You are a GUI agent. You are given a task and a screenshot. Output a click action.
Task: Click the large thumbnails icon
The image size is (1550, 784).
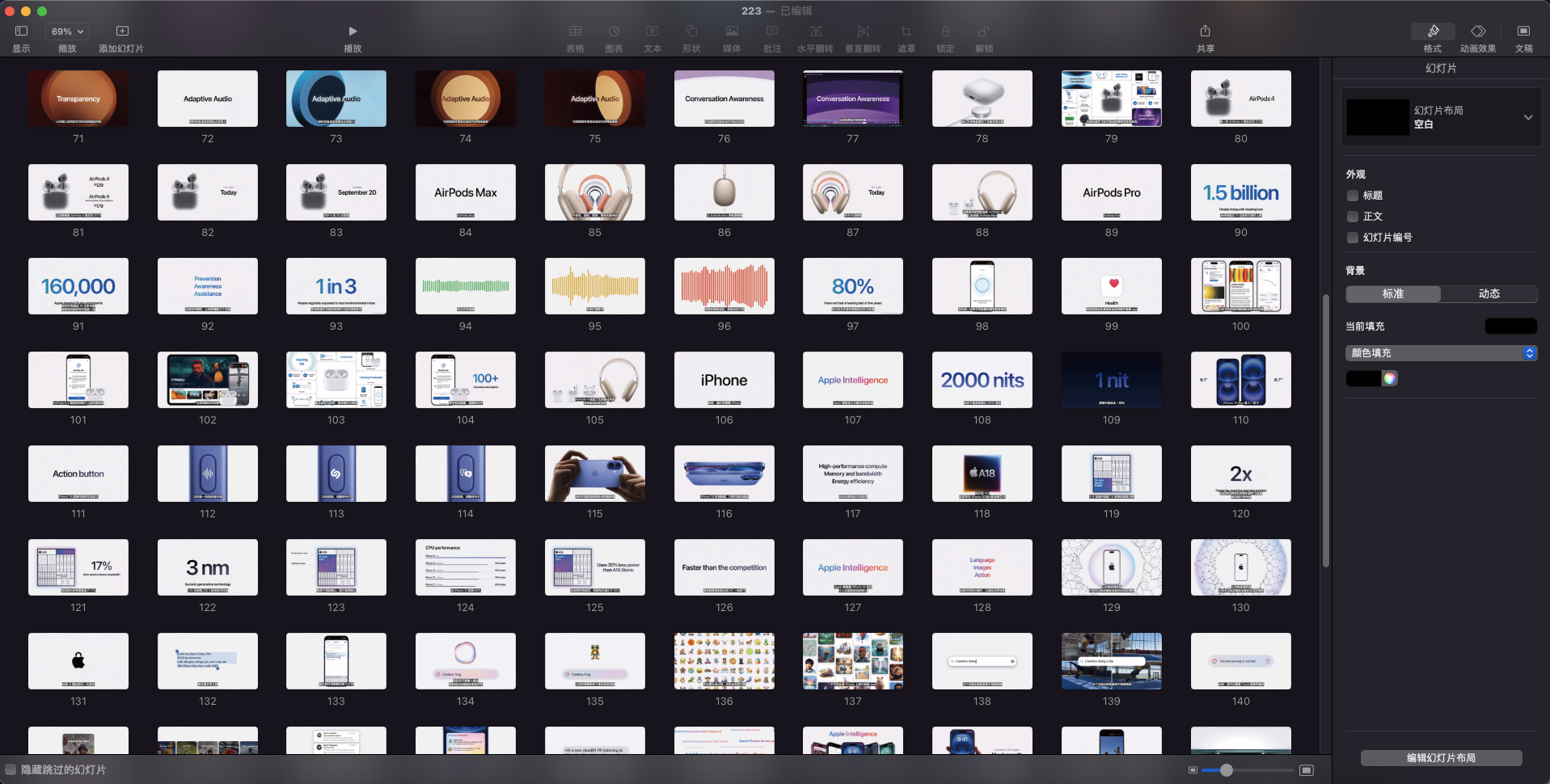[x=1307, y=770]
